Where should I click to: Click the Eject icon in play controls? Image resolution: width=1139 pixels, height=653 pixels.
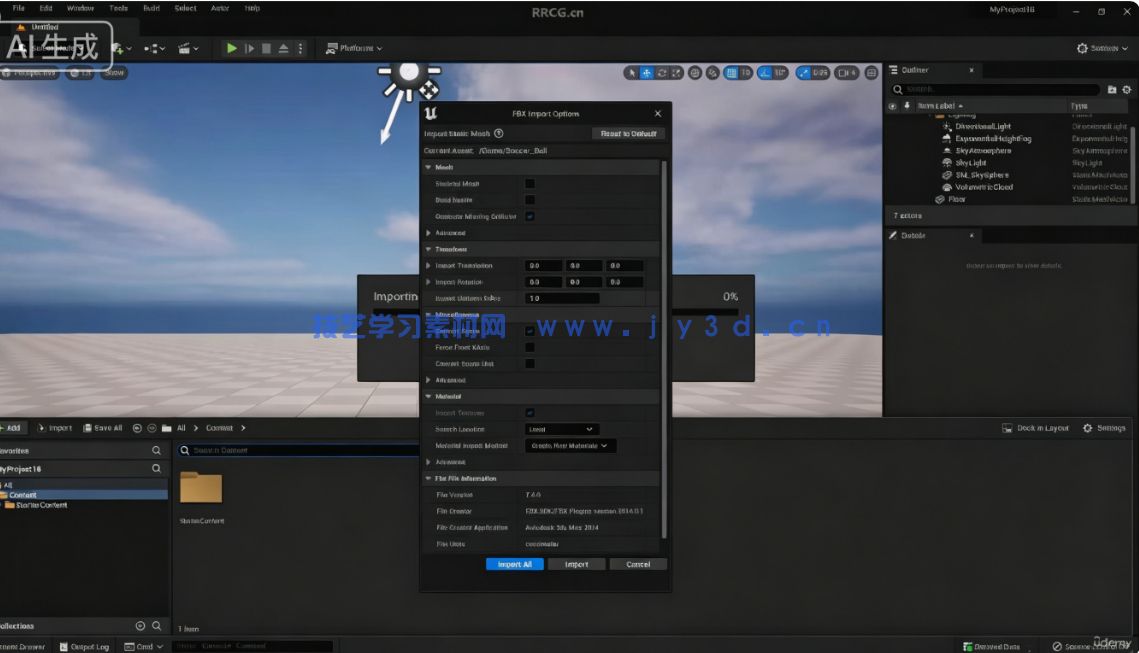click(284, 48)
